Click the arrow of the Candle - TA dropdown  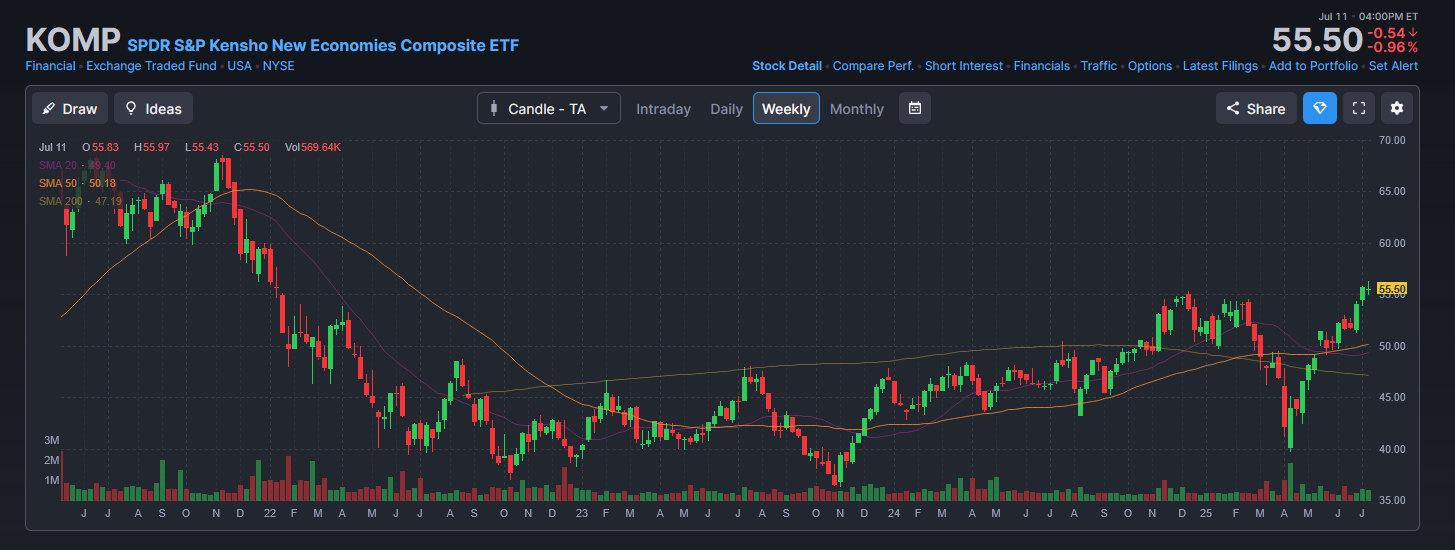[604, 108]
